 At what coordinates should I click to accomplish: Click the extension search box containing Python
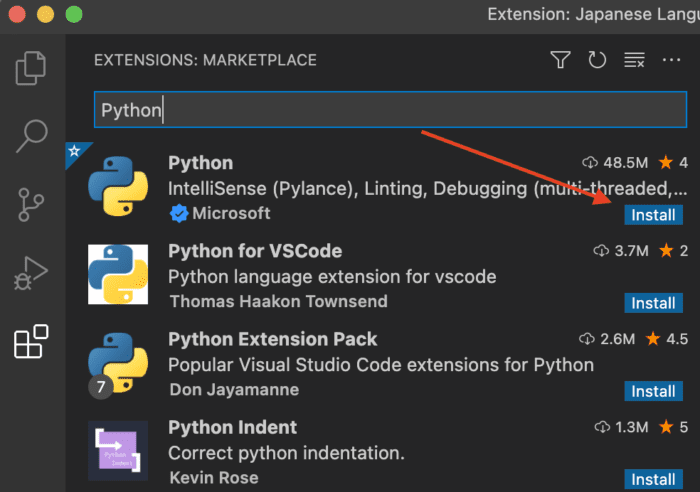tap(390, 110)
